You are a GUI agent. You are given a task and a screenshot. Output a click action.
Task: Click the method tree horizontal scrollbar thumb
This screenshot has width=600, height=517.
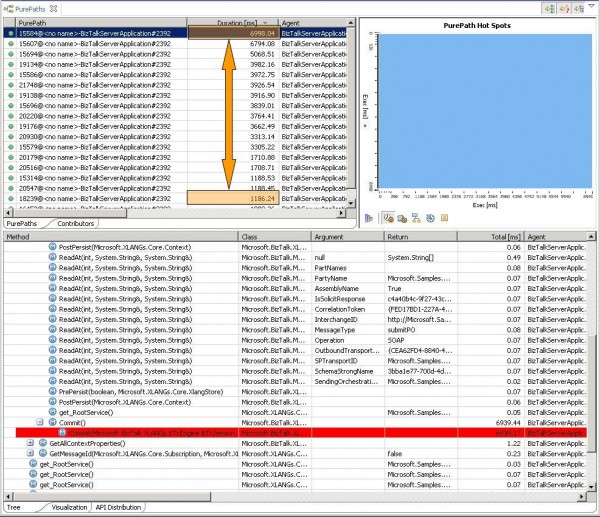pos(111,497)
